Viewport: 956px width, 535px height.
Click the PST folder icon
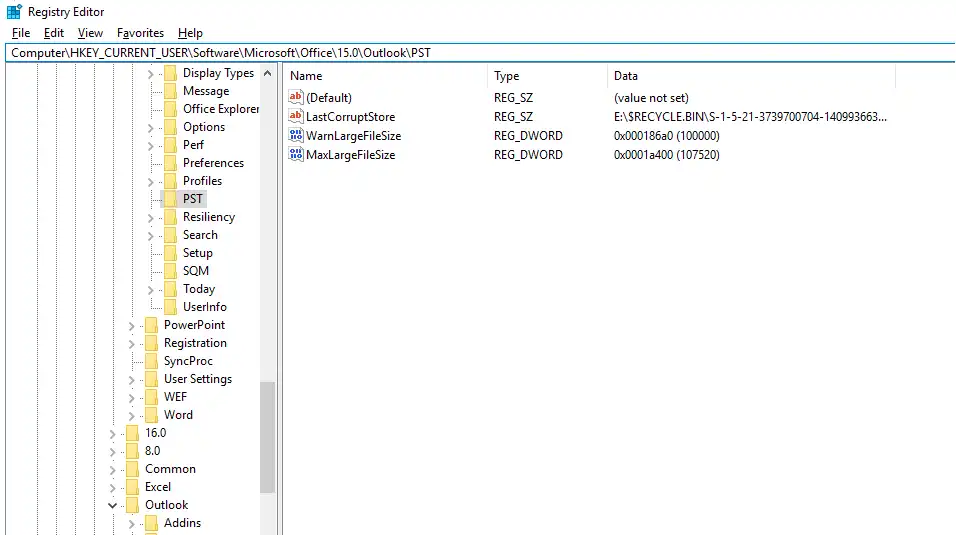click(171, 199)
